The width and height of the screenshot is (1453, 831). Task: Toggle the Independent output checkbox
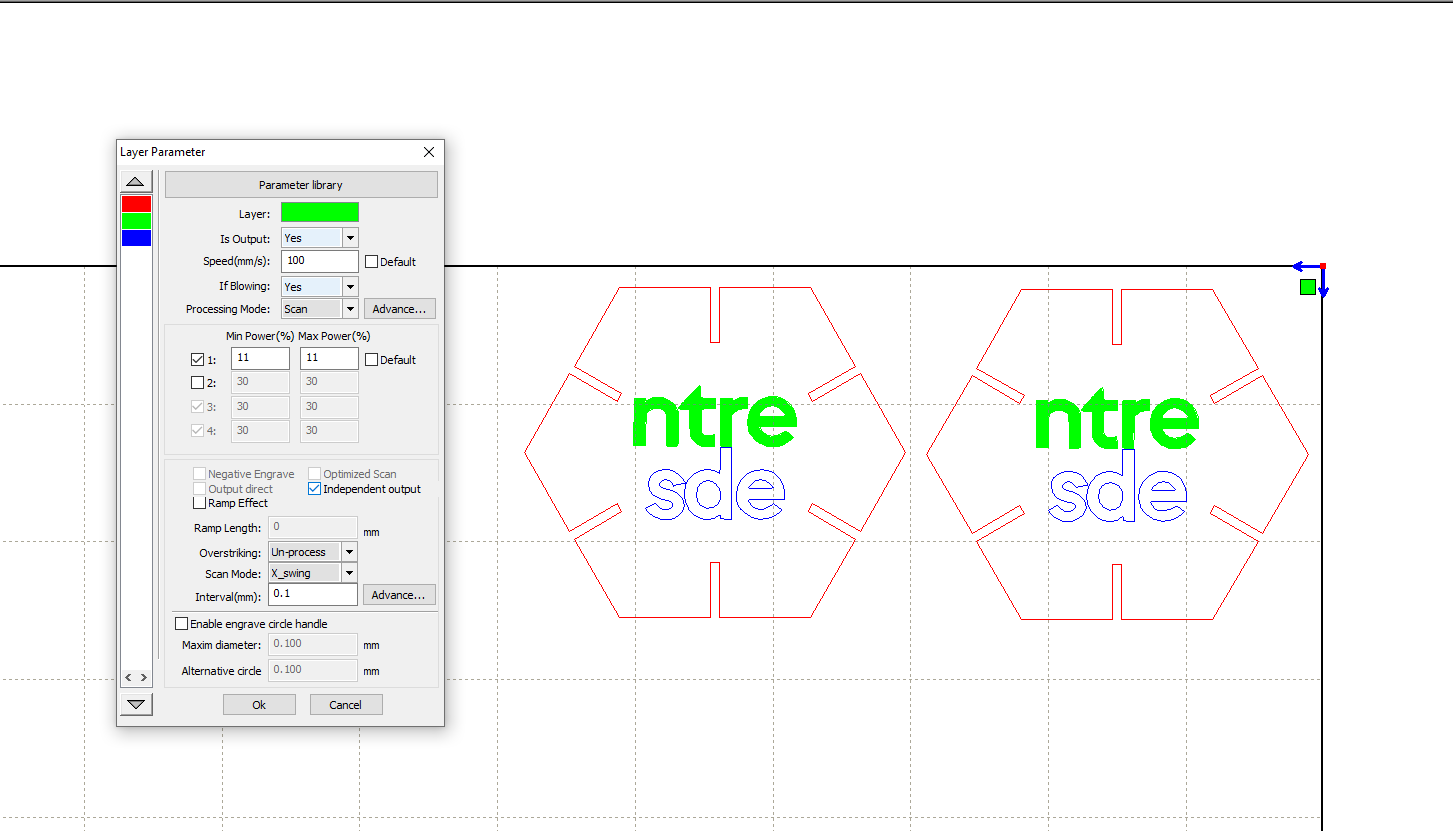point(314,489)
